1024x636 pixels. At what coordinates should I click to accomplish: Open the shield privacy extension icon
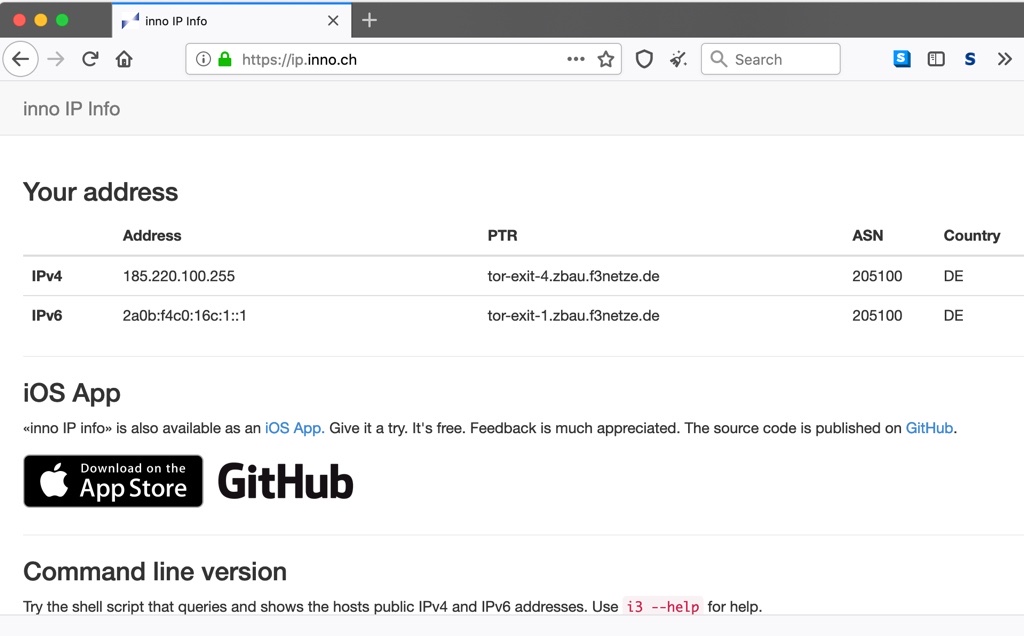[644, 59]
